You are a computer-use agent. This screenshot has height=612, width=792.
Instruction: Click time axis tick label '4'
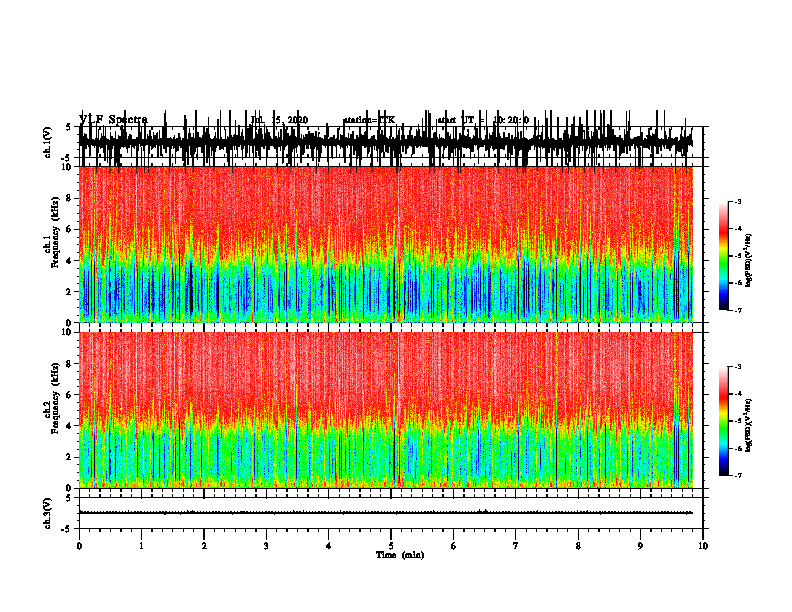(x=329, y=546)
